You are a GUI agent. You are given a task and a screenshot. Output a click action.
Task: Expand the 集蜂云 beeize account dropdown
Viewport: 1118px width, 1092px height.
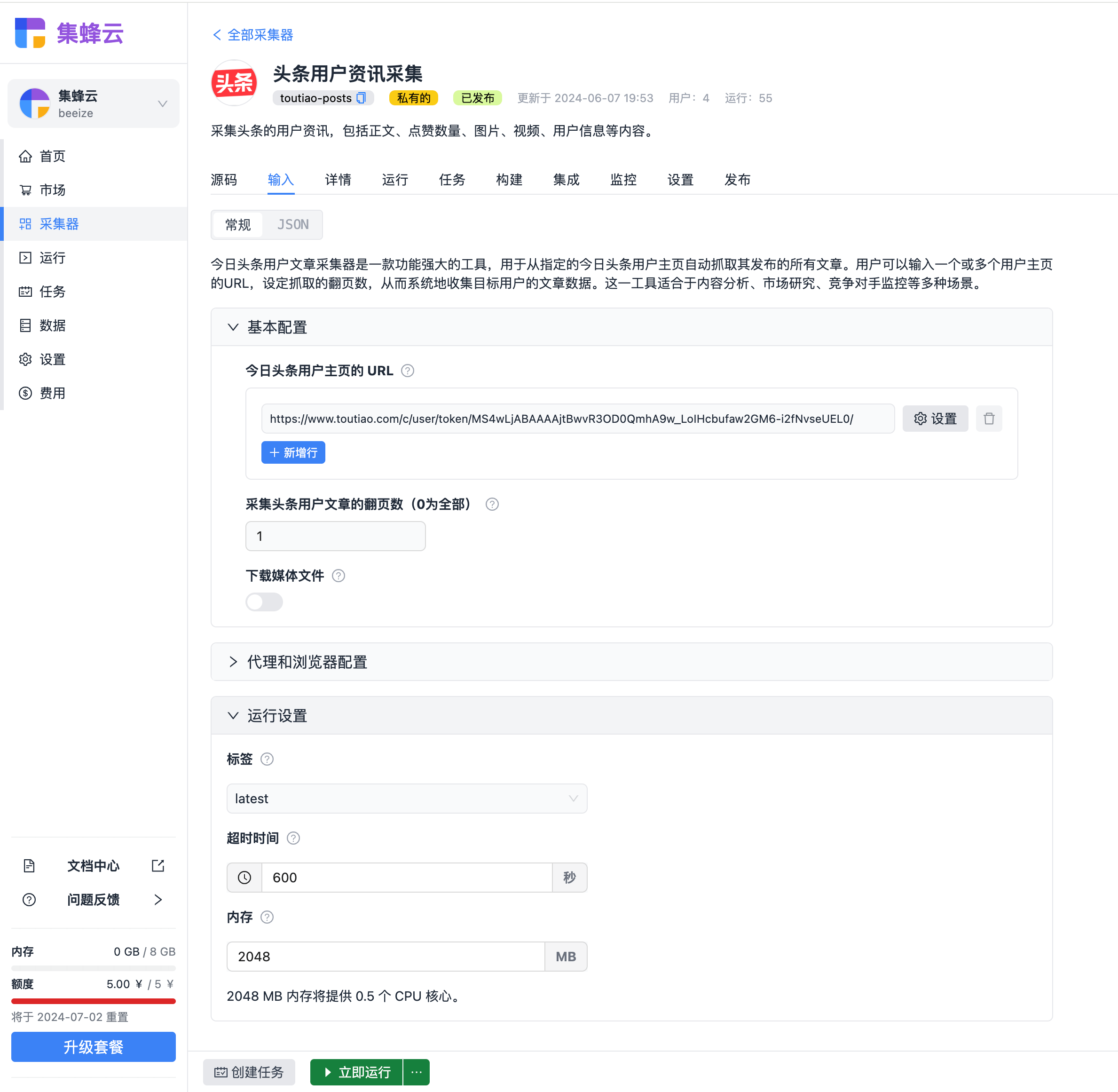tap(162, 103)
